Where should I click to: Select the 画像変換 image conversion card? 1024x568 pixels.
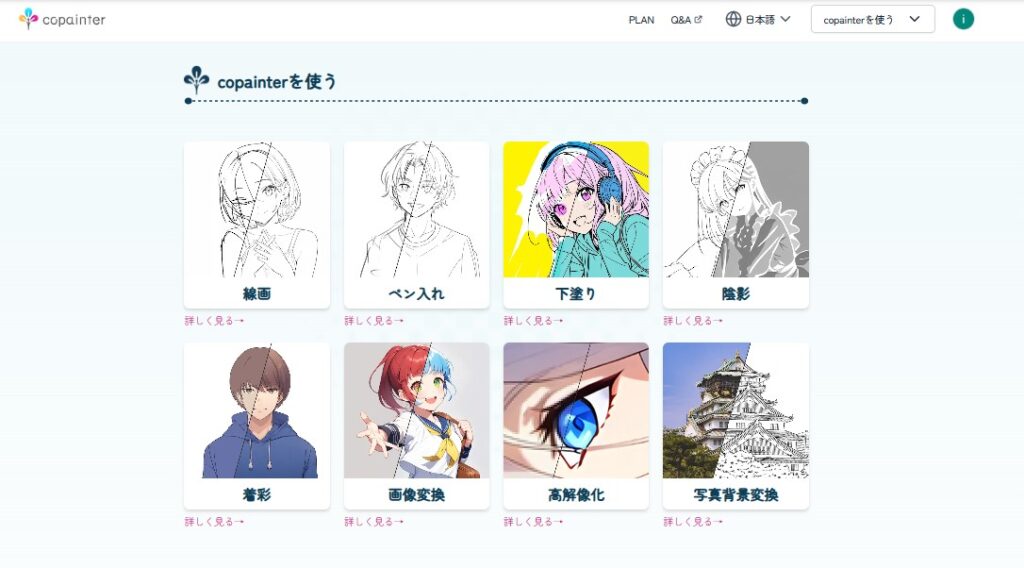coord(416,426)
